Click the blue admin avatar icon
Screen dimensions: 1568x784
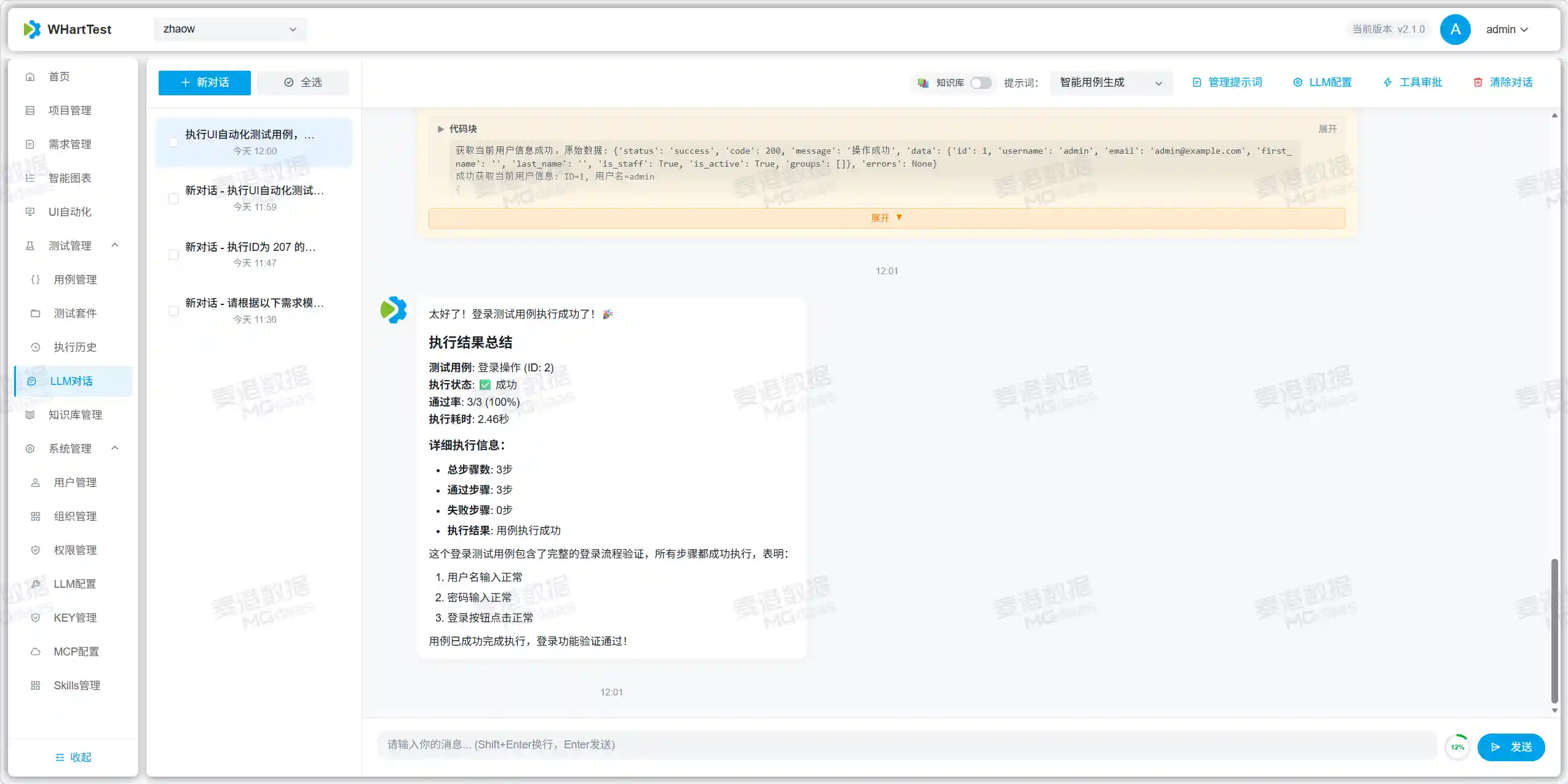click(x=1455, y=30)
